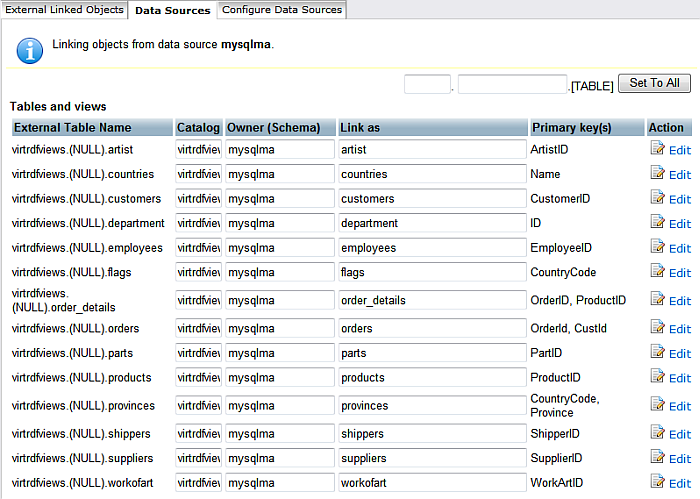Click the edit icon for flags row
Viewport: 700px width, 499px height.
pyautogui.click(x=657, y=272)
